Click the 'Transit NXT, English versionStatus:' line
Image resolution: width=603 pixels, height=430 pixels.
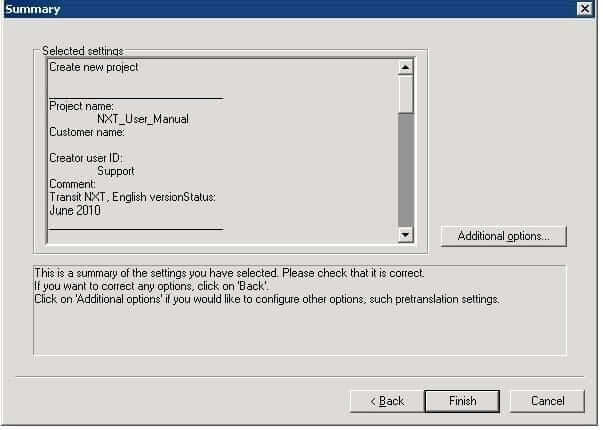[x=132, y=197]
